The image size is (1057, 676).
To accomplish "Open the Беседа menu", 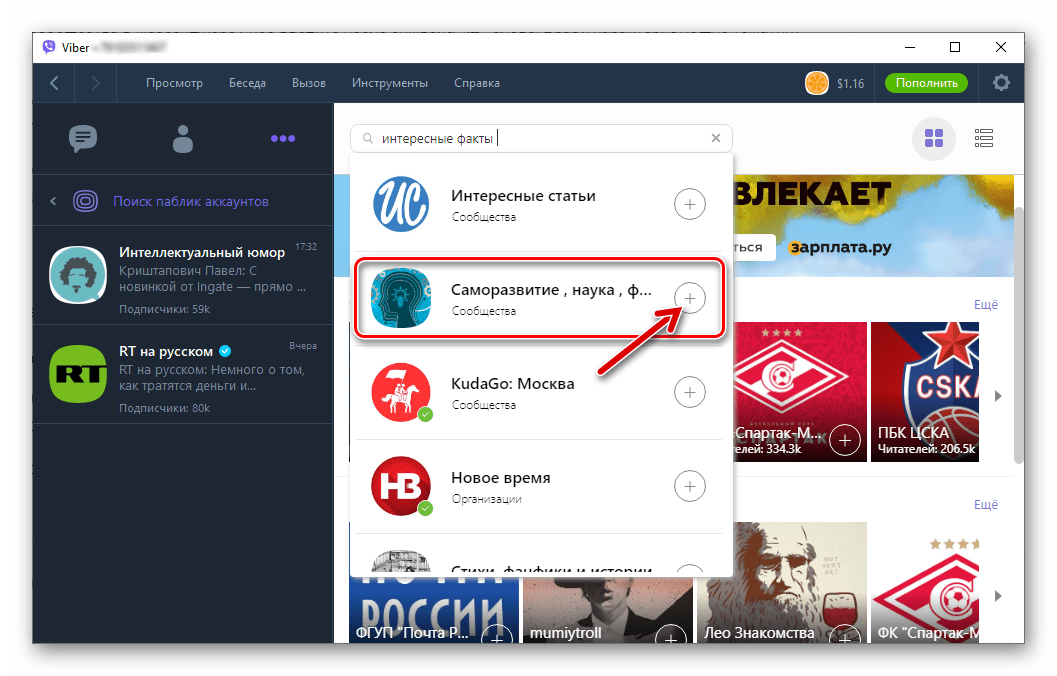I will point(247,83).
